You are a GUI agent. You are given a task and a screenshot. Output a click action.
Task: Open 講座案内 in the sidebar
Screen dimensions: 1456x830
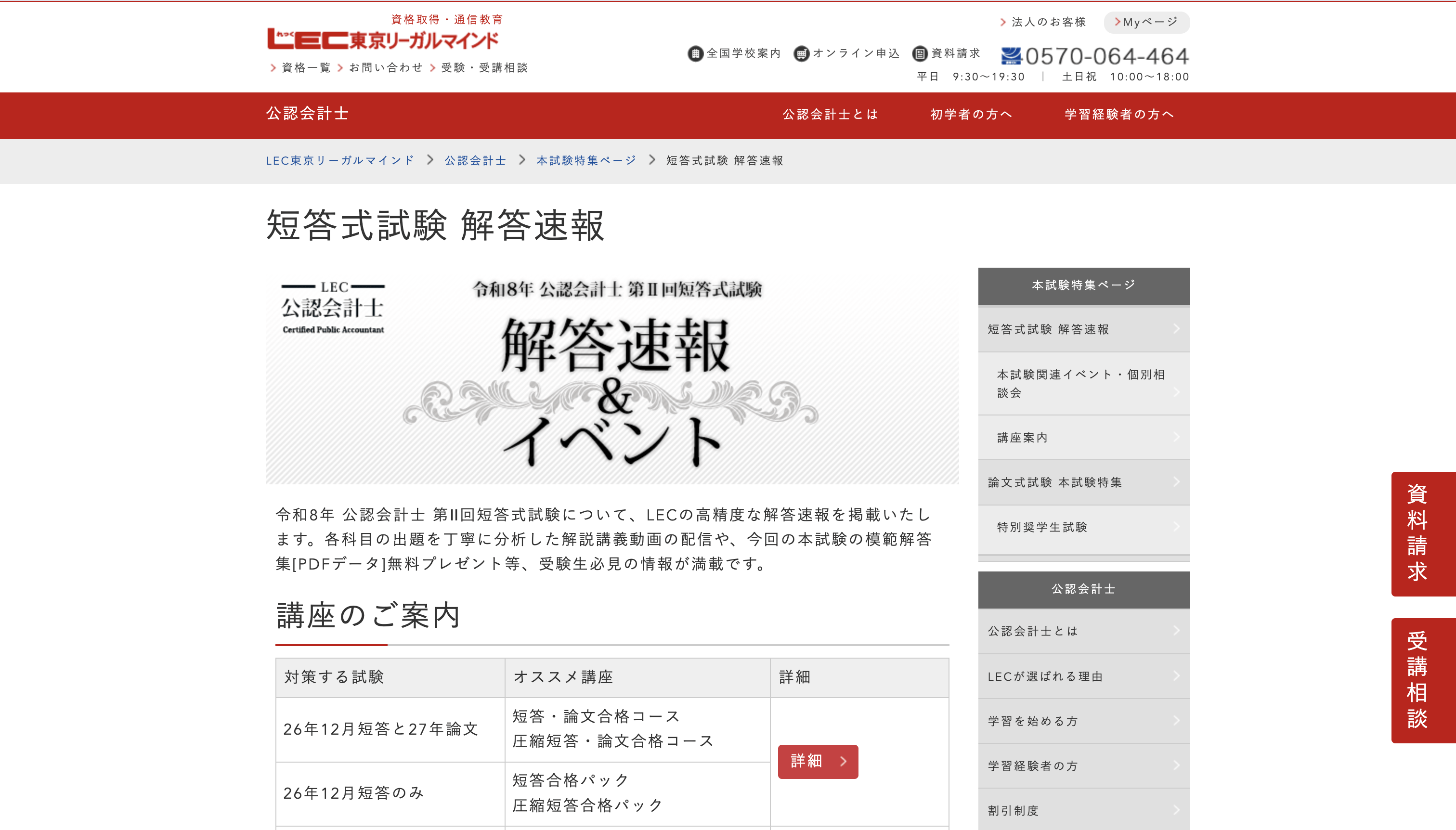(x=1084, y=438)
